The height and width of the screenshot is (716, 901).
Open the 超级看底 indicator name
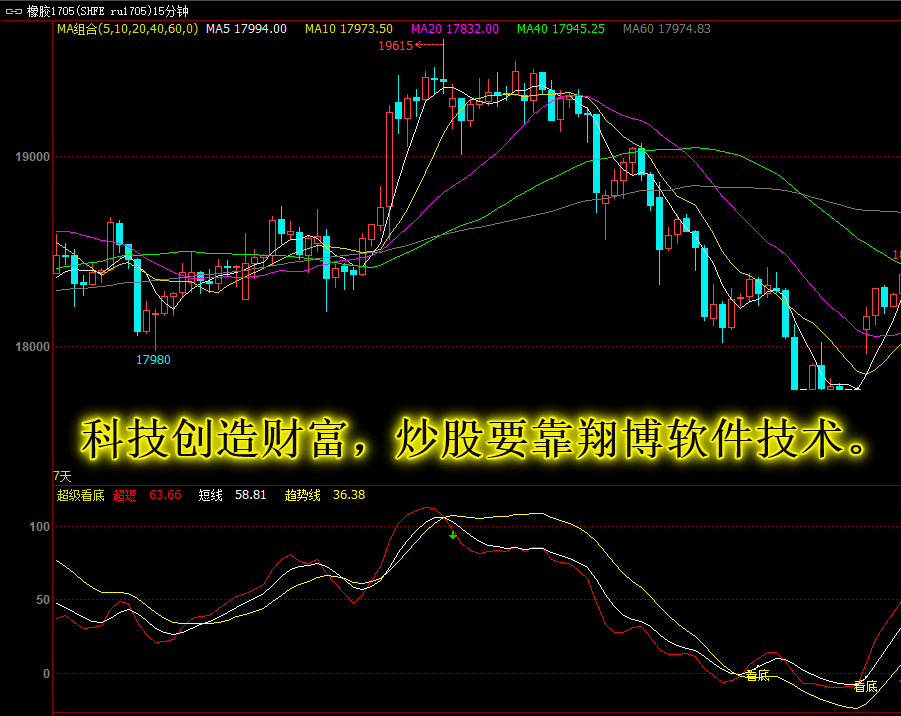pos(80,495)
